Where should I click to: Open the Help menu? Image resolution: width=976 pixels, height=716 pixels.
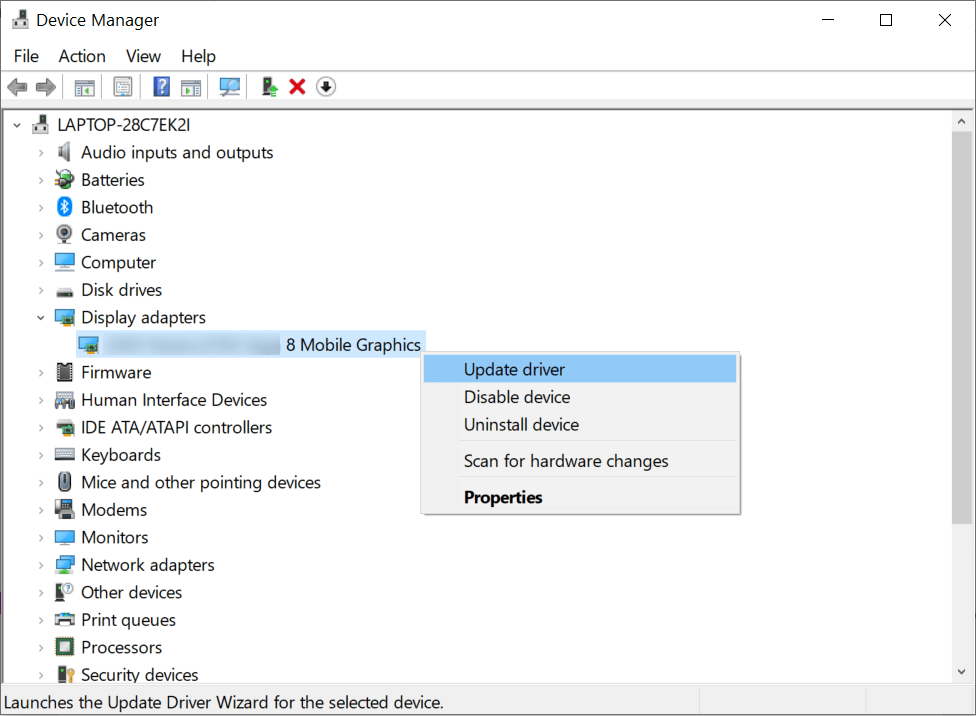(x=199, y=56)
